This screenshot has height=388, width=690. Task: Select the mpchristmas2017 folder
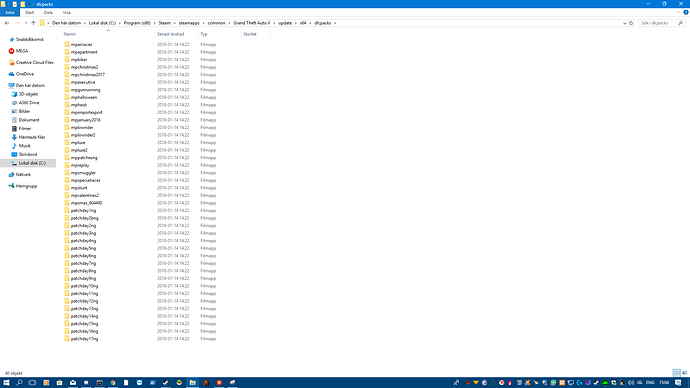tap(88, 75)
